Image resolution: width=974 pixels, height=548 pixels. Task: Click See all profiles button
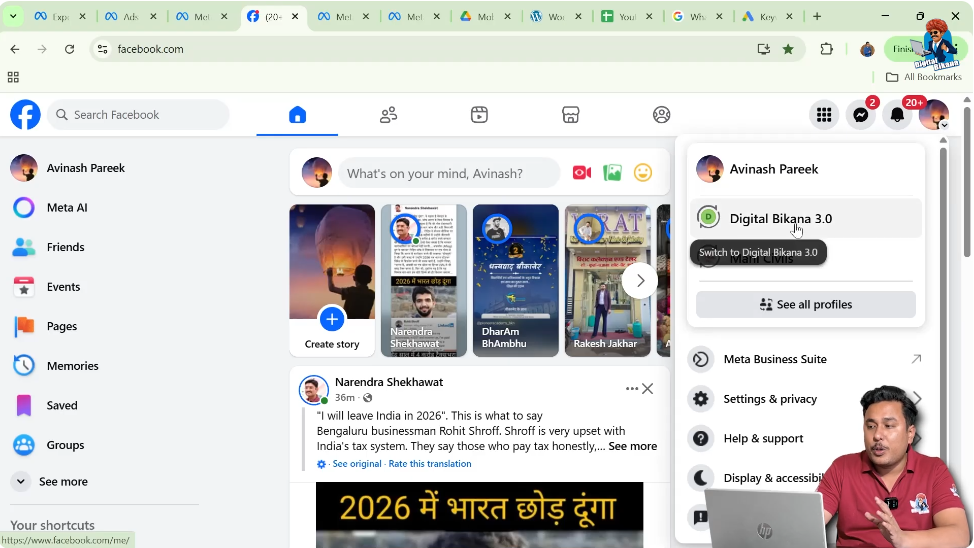pos(806,304)
